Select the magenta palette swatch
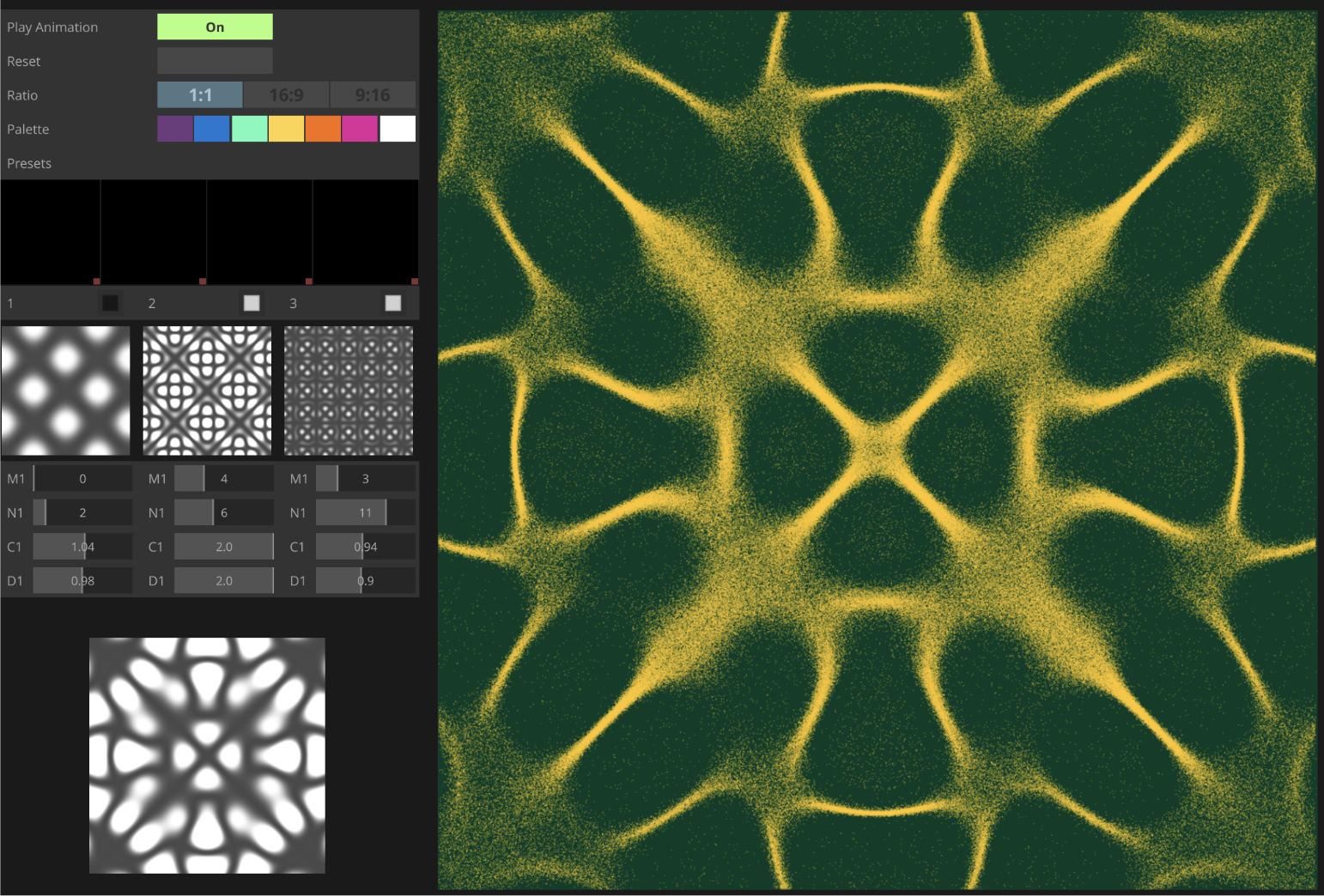This screenshot has height=896, width=1324. (x=360, y=128)
